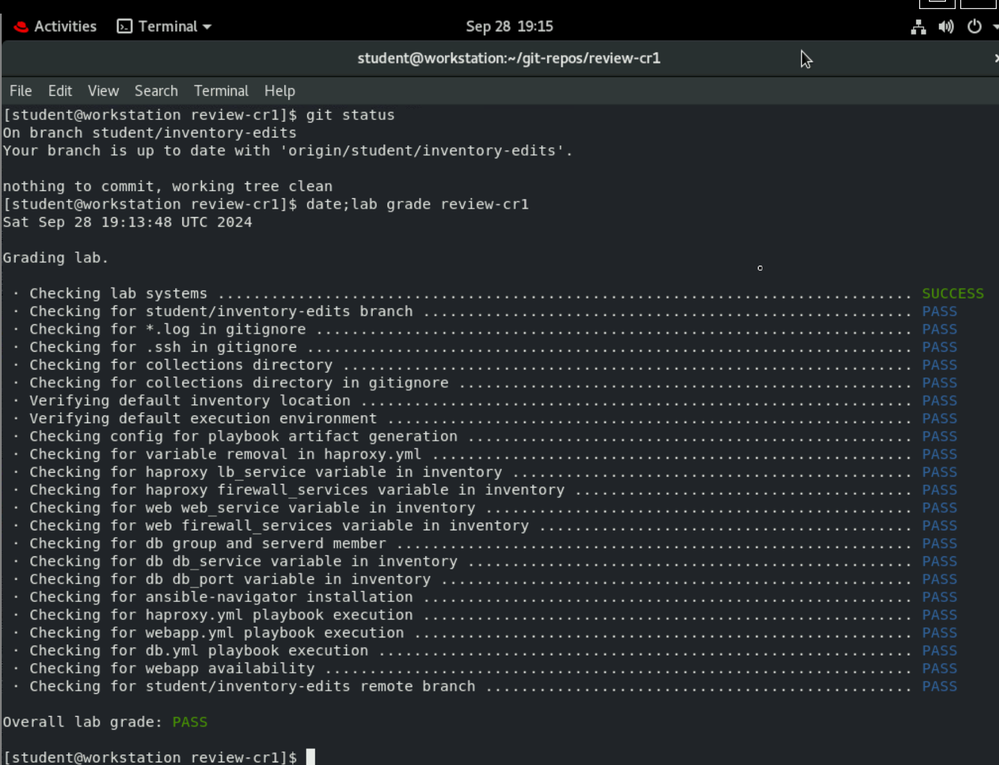Screen dimensions: 999x765
Task: Open the Search menu
Action: pos(156,91)
